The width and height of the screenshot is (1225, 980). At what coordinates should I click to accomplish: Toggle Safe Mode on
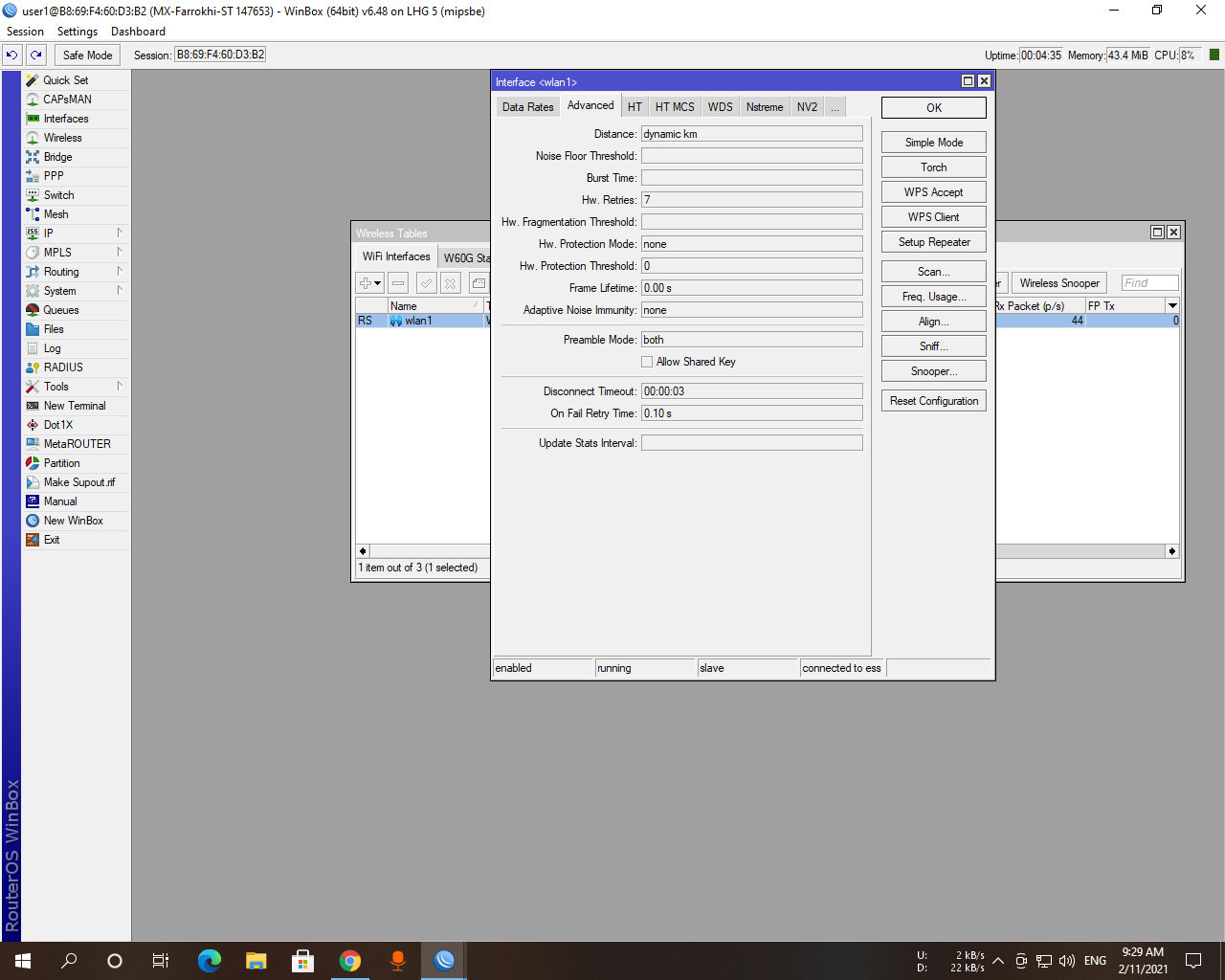point(86,55)
